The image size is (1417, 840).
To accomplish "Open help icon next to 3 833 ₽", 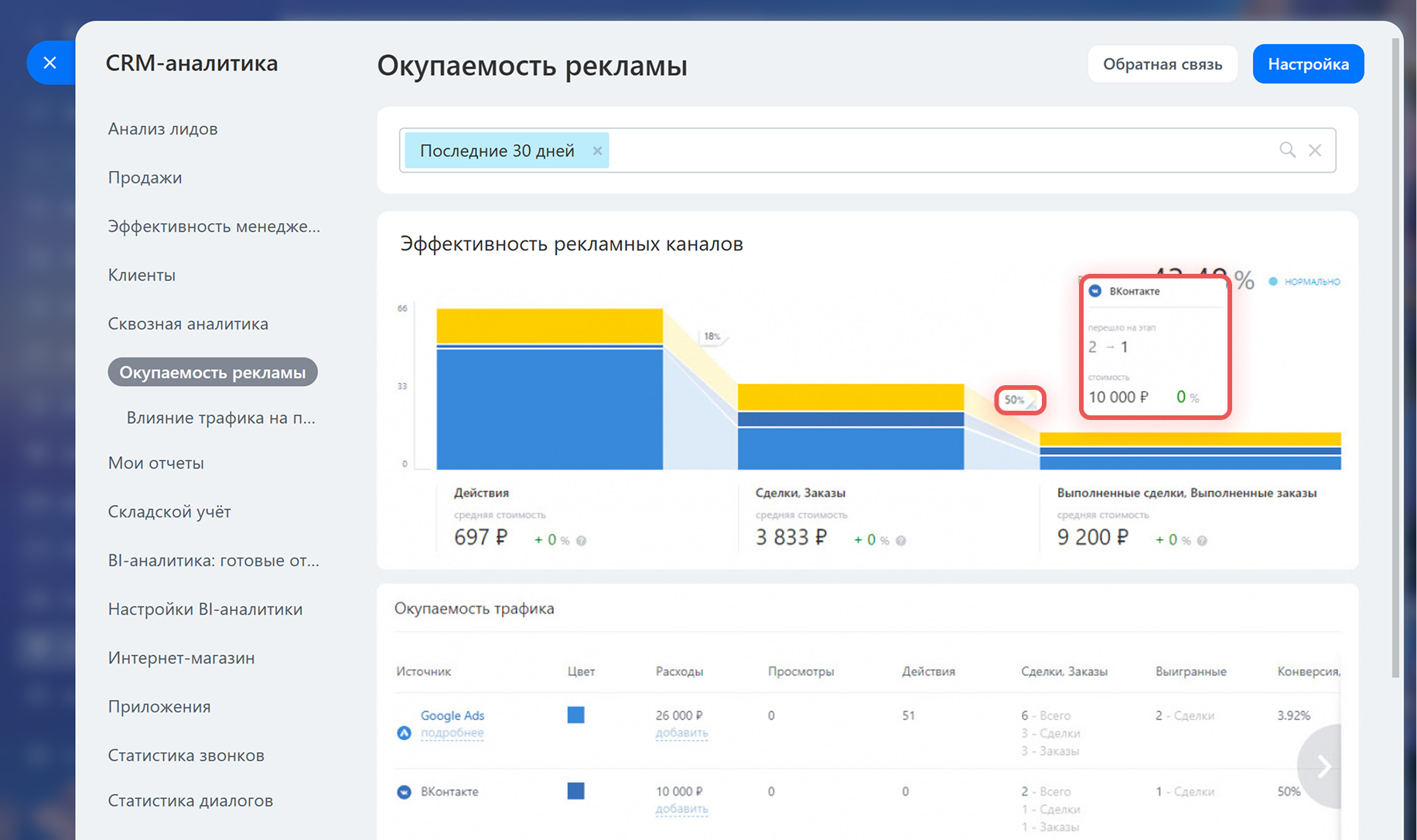I will tap(901, 541).
